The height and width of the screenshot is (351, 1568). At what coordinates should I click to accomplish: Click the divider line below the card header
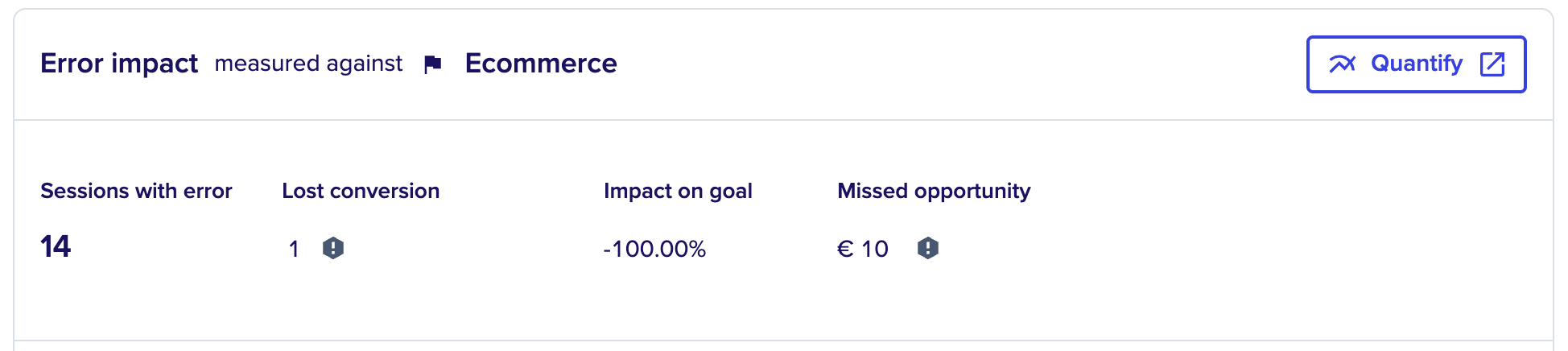point(783,120)
